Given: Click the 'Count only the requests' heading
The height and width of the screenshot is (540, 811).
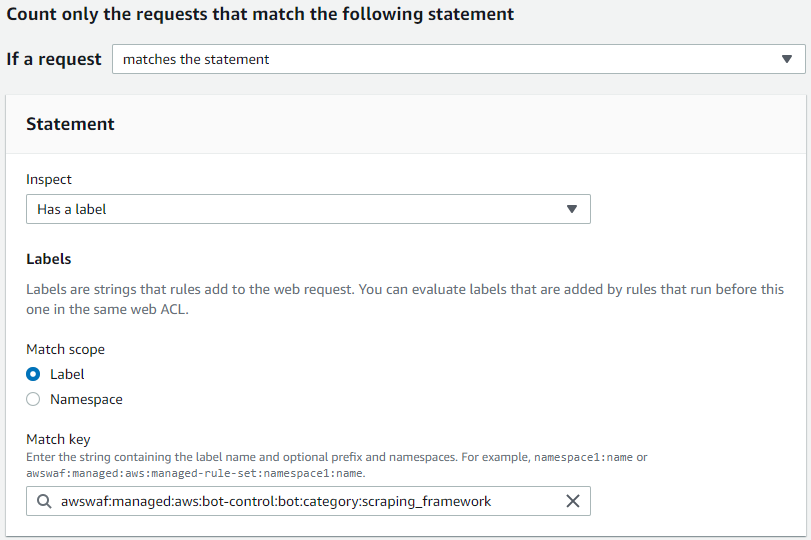Looking at the screenshot, I should click(x=260, y=15).
